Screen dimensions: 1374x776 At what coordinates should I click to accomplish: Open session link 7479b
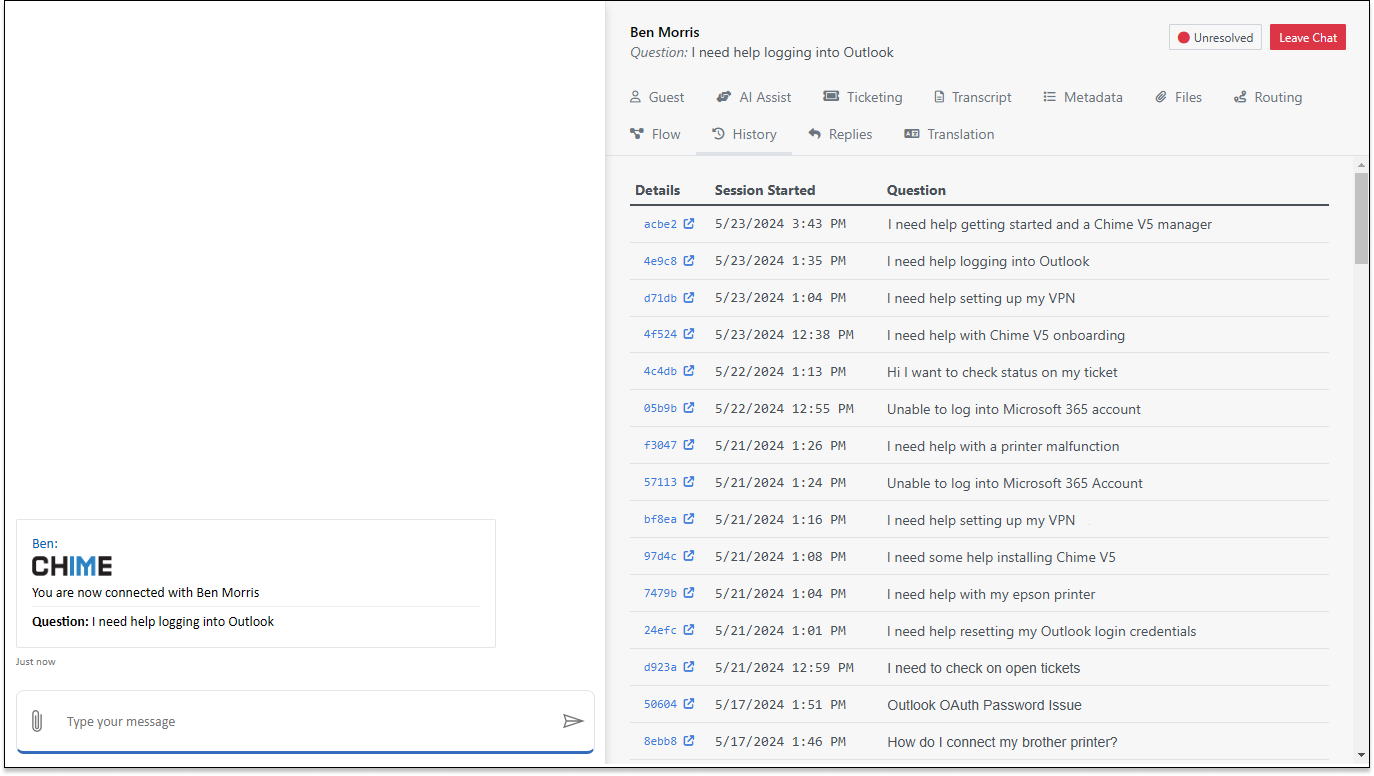pyautogui.click(x=660, y=594)
